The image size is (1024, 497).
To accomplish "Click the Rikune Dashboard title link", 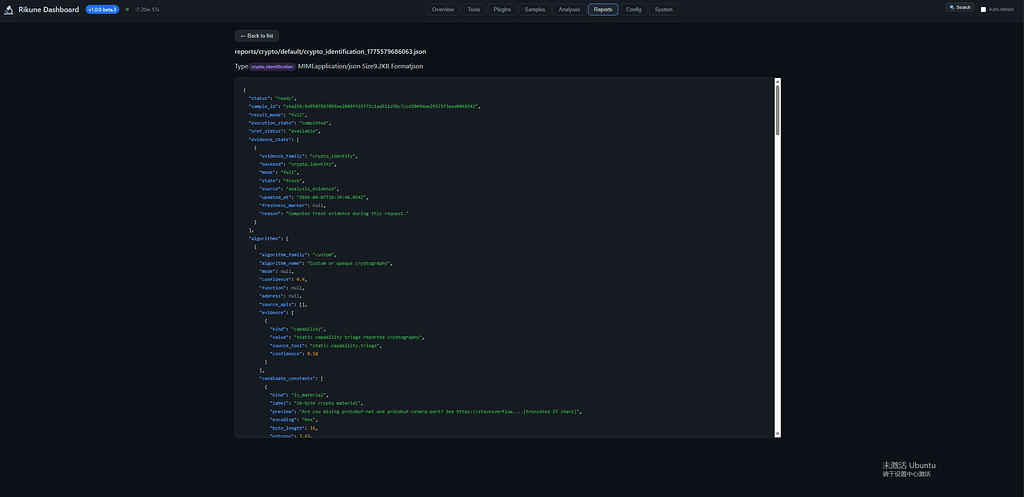I will [49, 10].
